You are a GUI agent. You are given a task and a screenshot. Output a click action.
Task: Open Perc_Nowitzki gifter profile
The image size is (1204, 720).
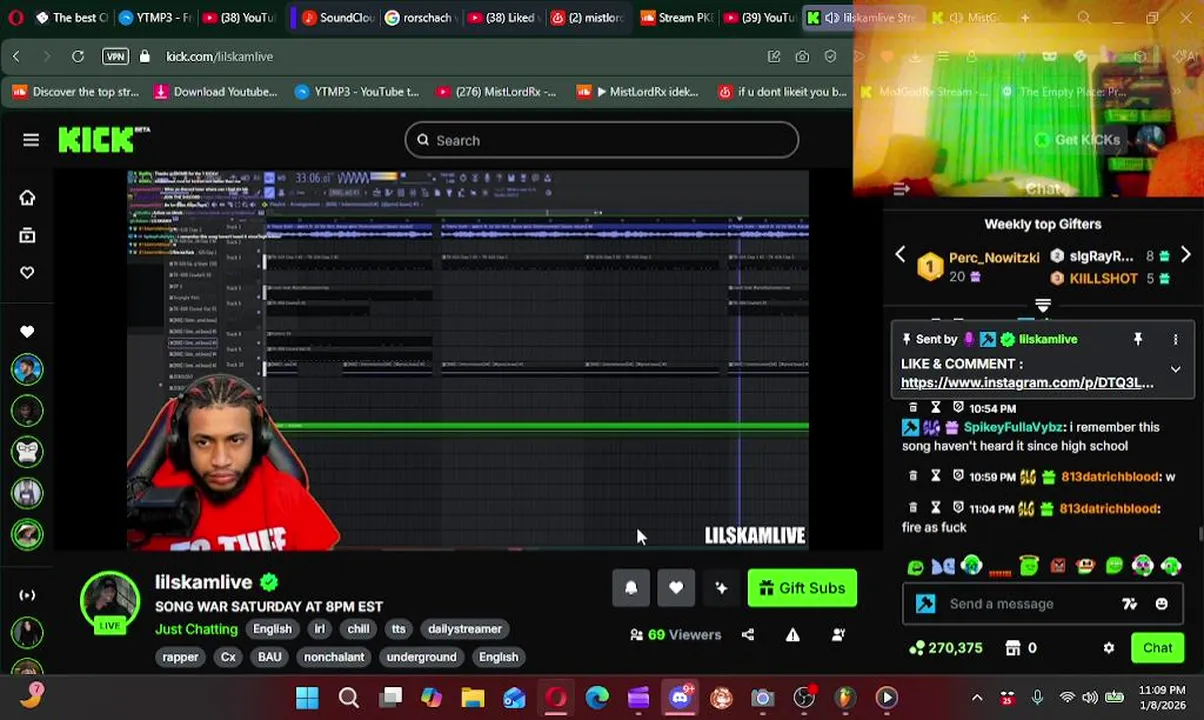(994, 257)
